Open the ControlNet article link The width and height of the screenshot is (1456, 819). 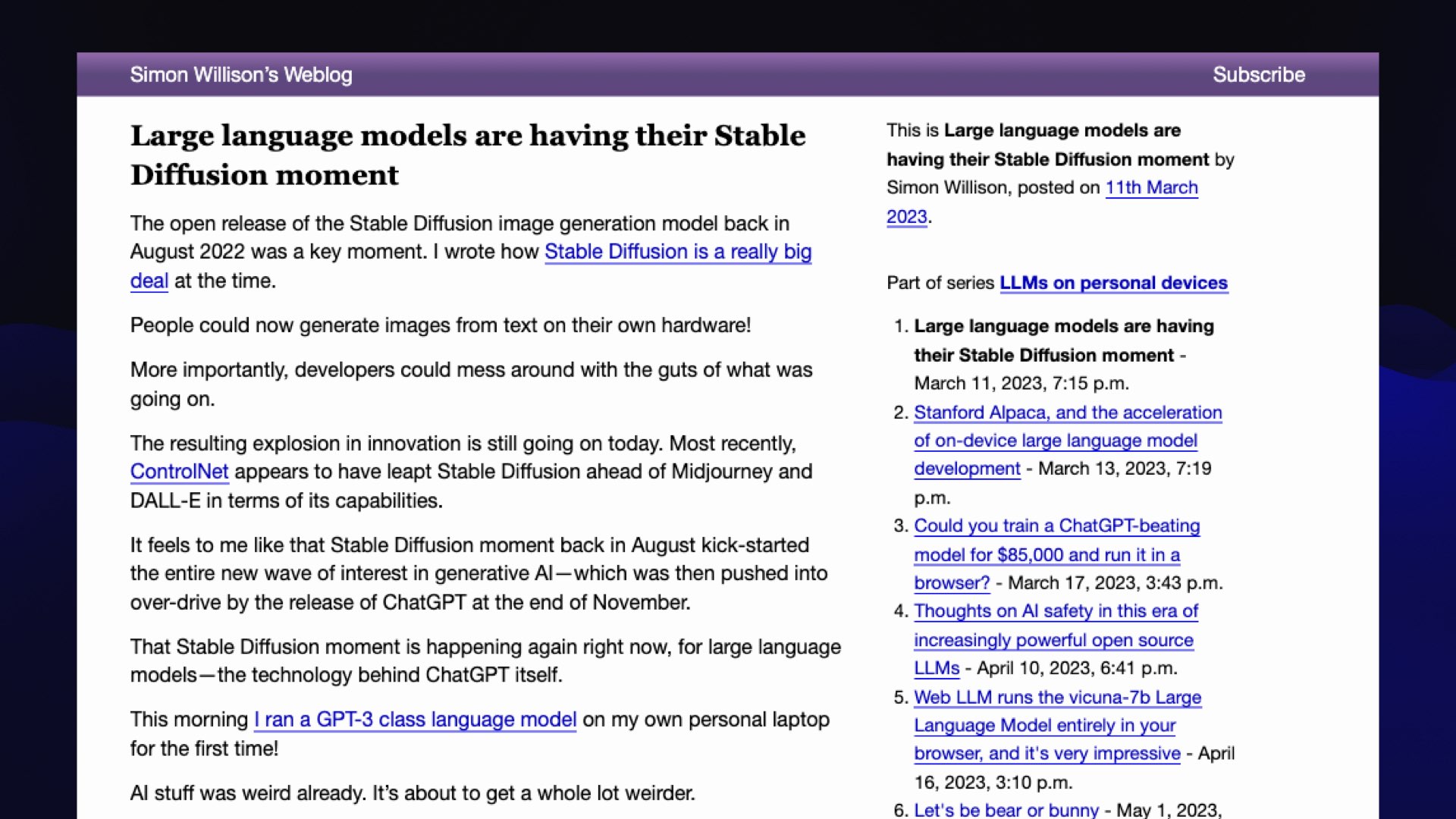(x=178, y=471)
